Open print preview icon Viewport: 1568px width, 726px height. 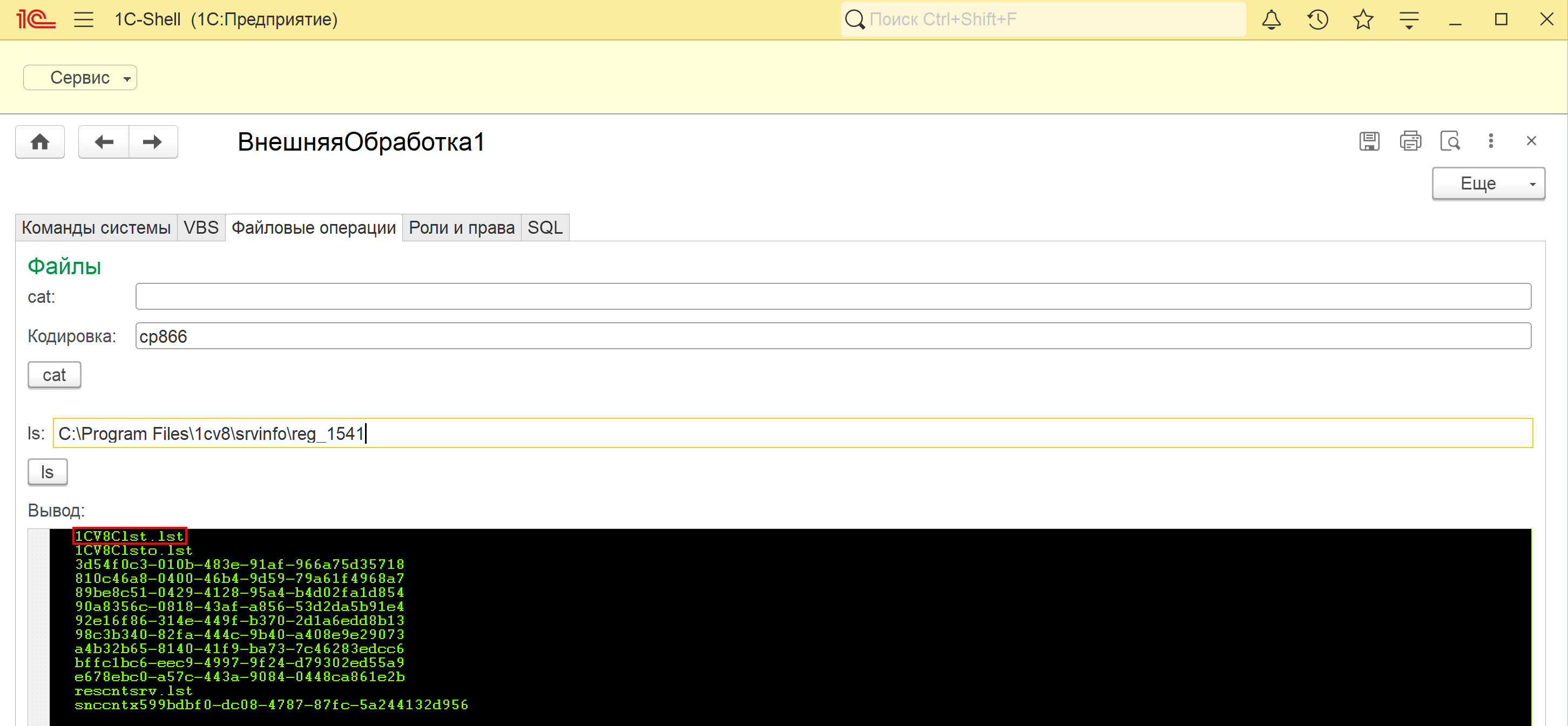click(1450, 141)
